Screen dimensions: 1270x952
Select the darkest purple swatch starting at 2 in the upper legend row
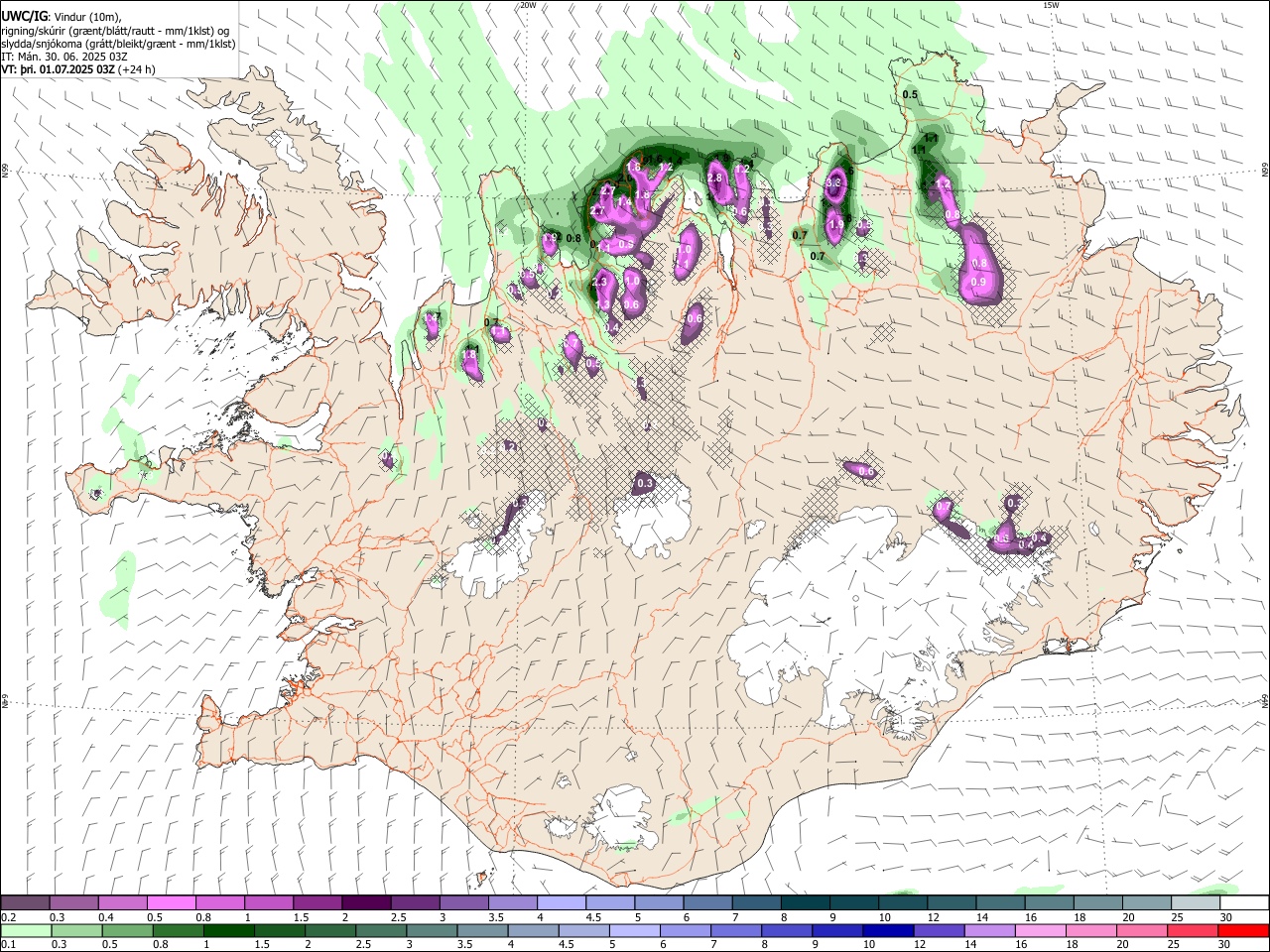(367, 903)
